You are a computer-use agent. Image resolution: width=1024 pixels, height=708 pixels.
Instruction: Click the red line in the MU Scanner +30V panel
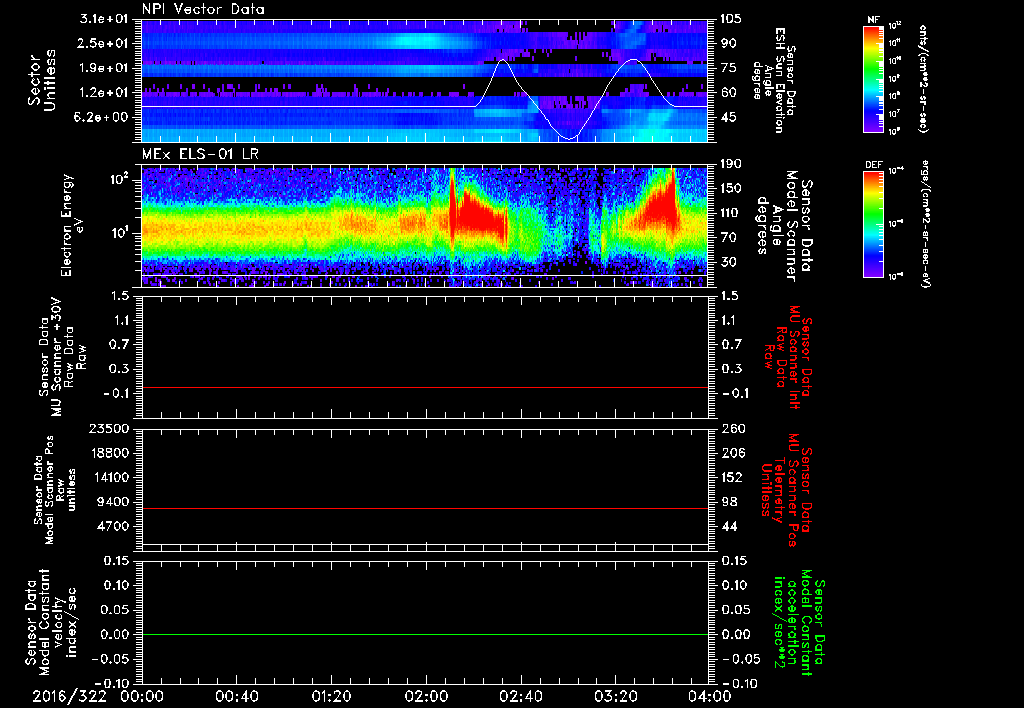[x=425, y=388]
